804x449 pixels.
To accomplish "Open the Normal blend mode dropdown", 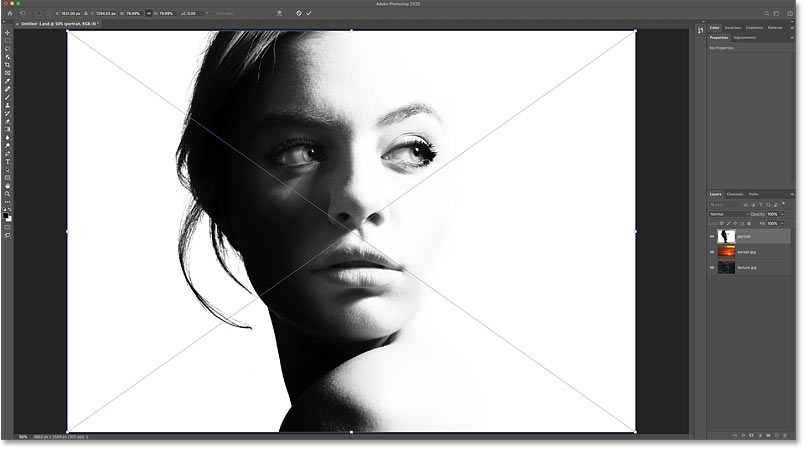I will click(x=728, y=214).
